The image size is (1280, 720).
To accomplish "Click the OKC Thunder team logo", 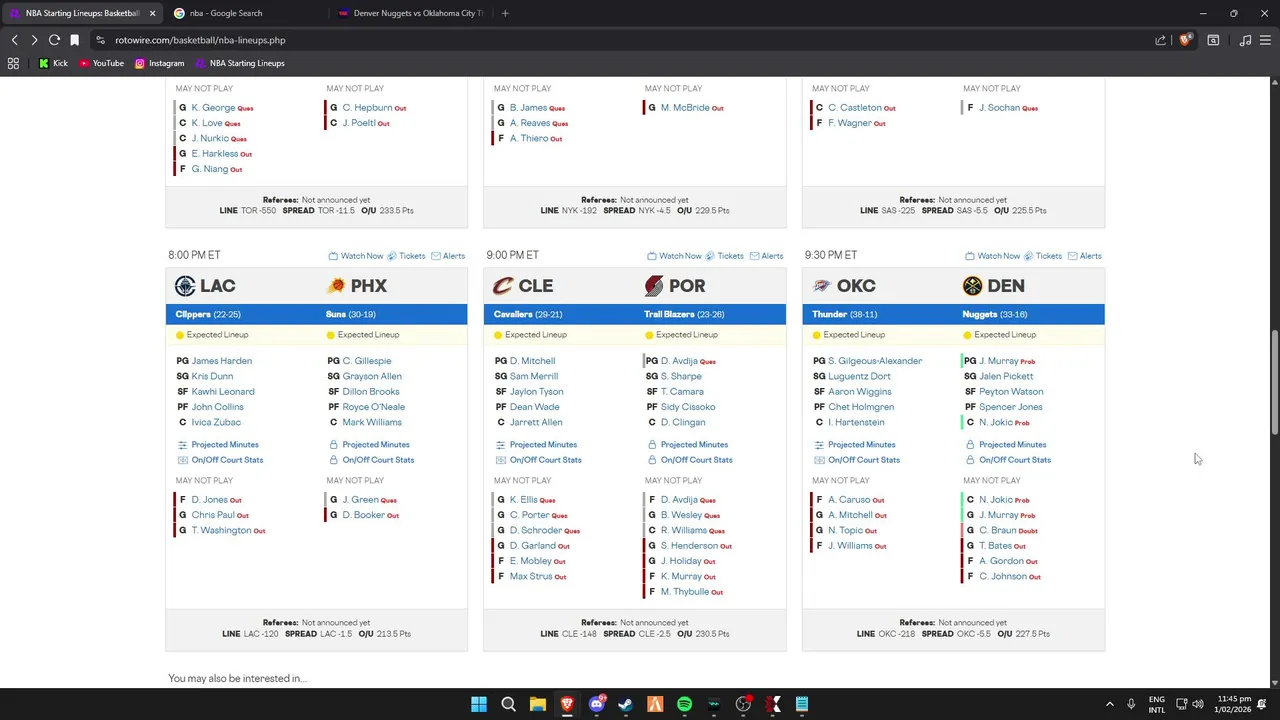I will point(822,286).
